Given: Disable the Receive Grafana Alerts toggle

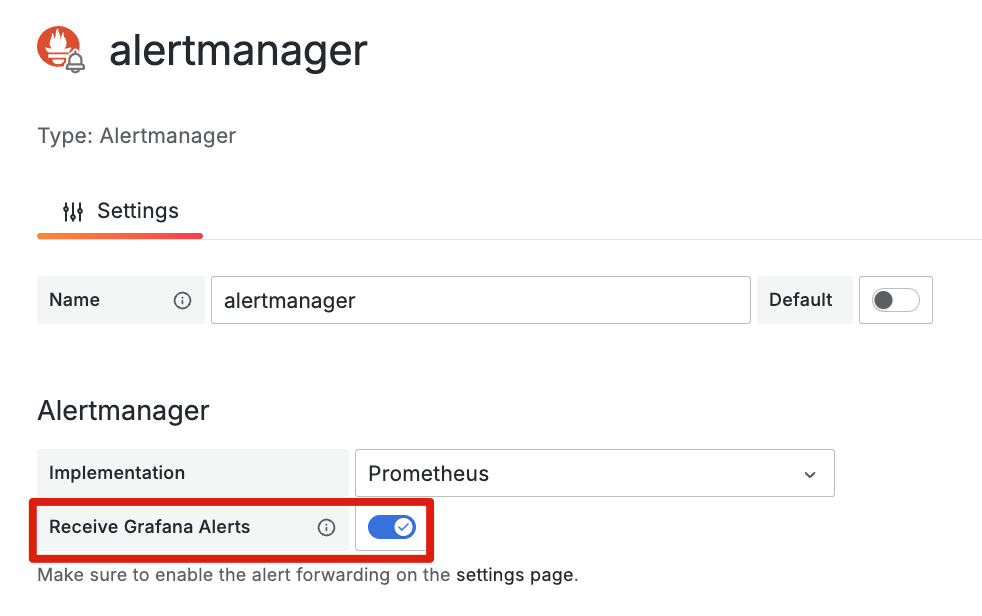Looking at the screenshot, I should click(x=391, y=527).
